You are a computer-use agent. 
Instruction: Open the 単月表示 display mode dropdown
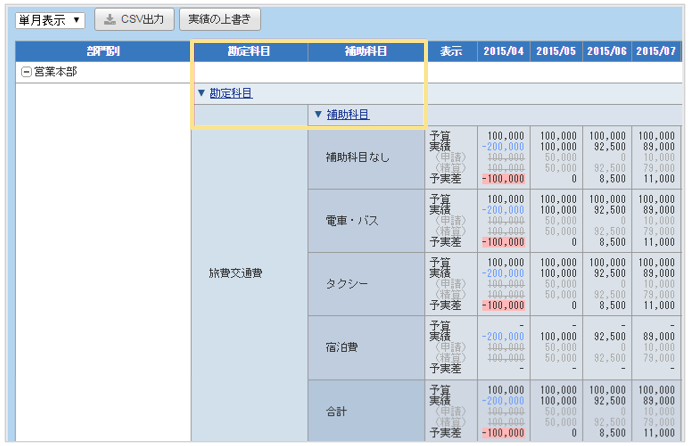coord(50,19)
